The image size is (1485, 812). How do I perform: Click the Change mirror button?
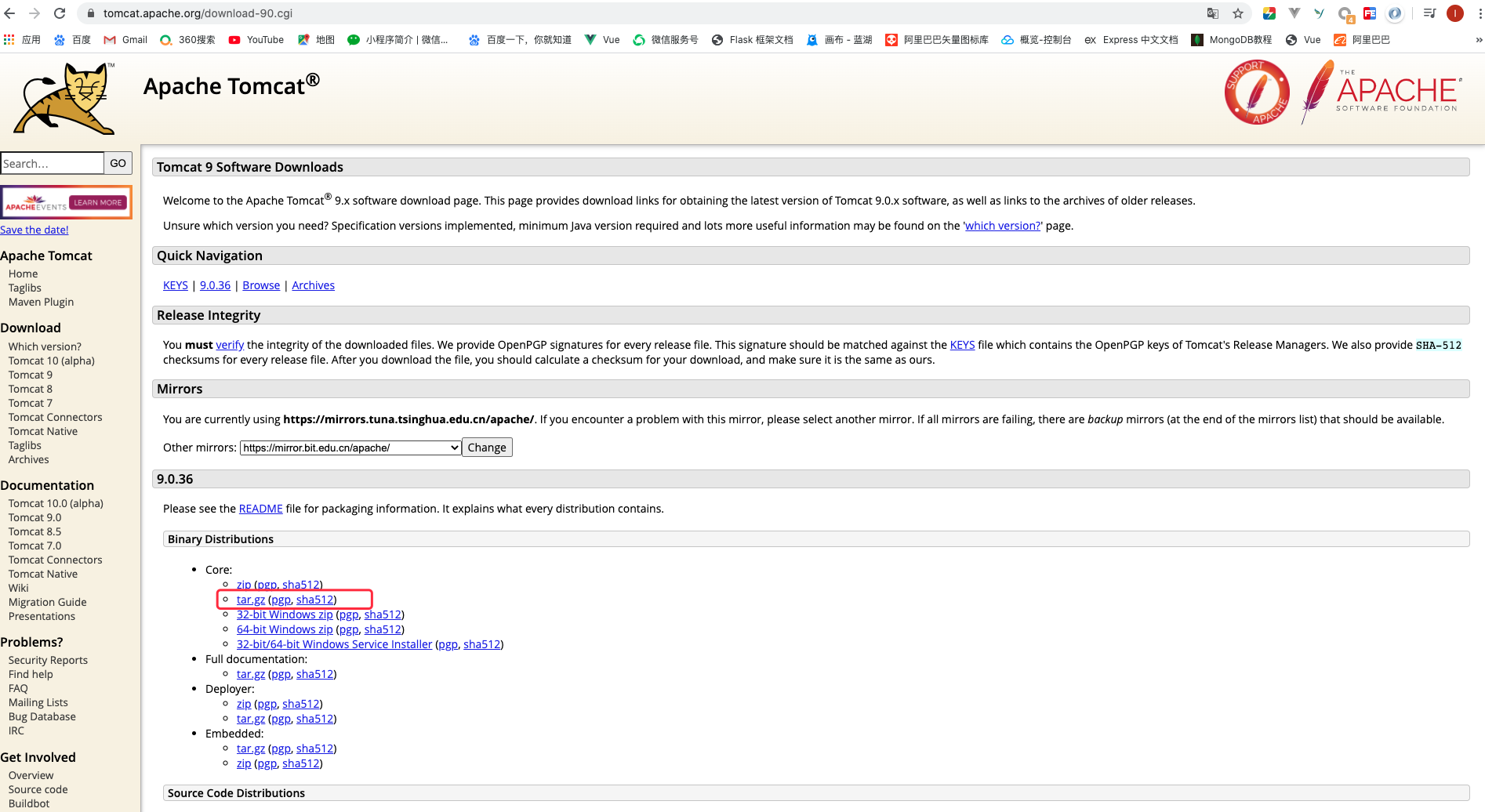tap(487, 448)
